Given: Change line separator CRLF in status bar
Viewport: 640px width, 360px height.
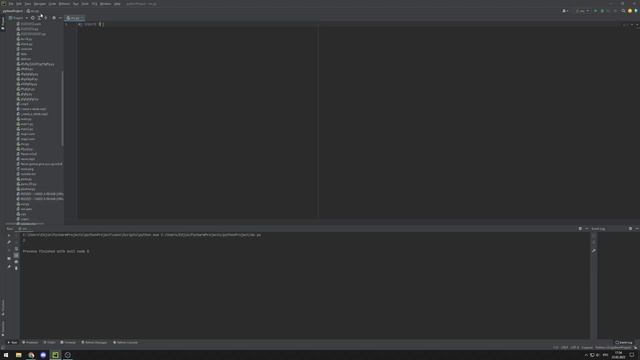Looking at the screenshot, I should coord(564,348).
